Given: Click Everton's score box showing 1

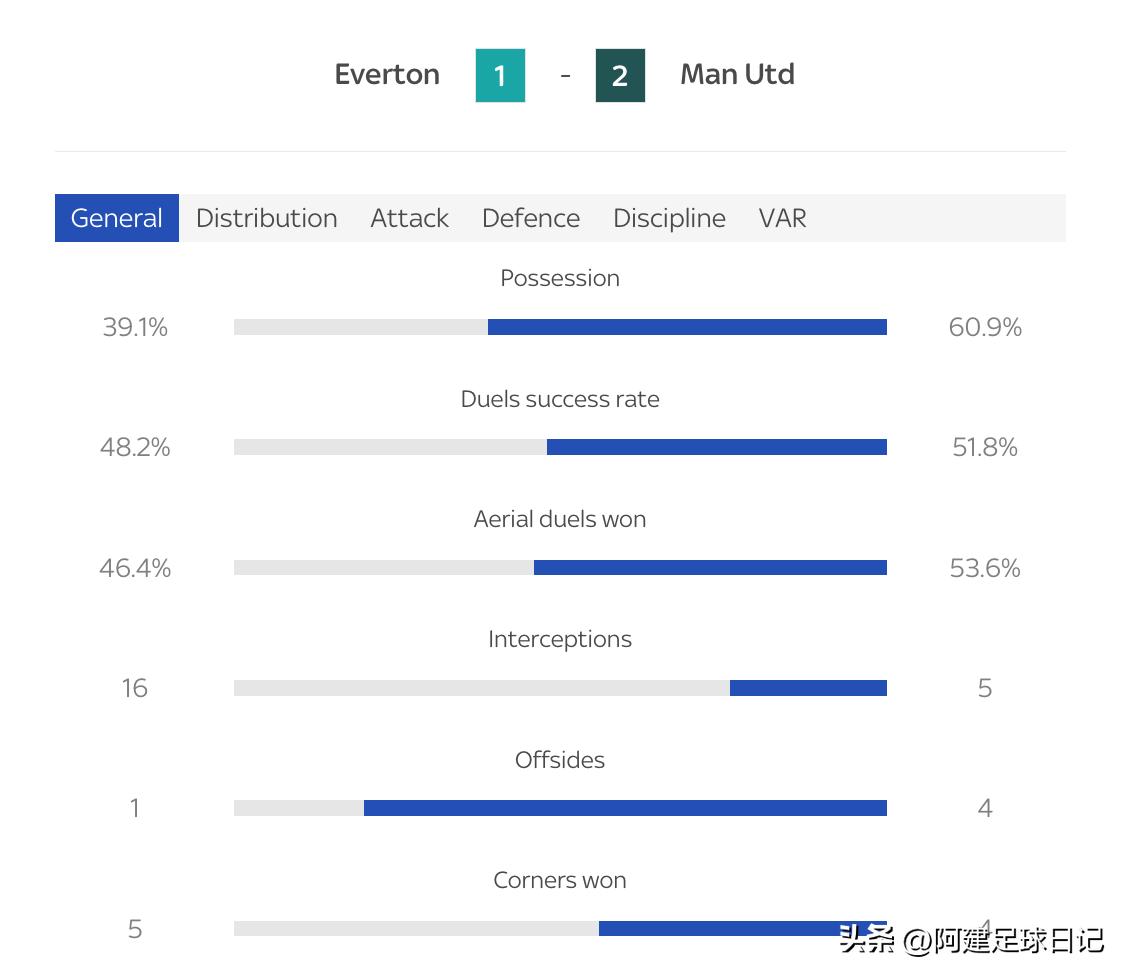Looking at the screenshot, I should [500, 76].
